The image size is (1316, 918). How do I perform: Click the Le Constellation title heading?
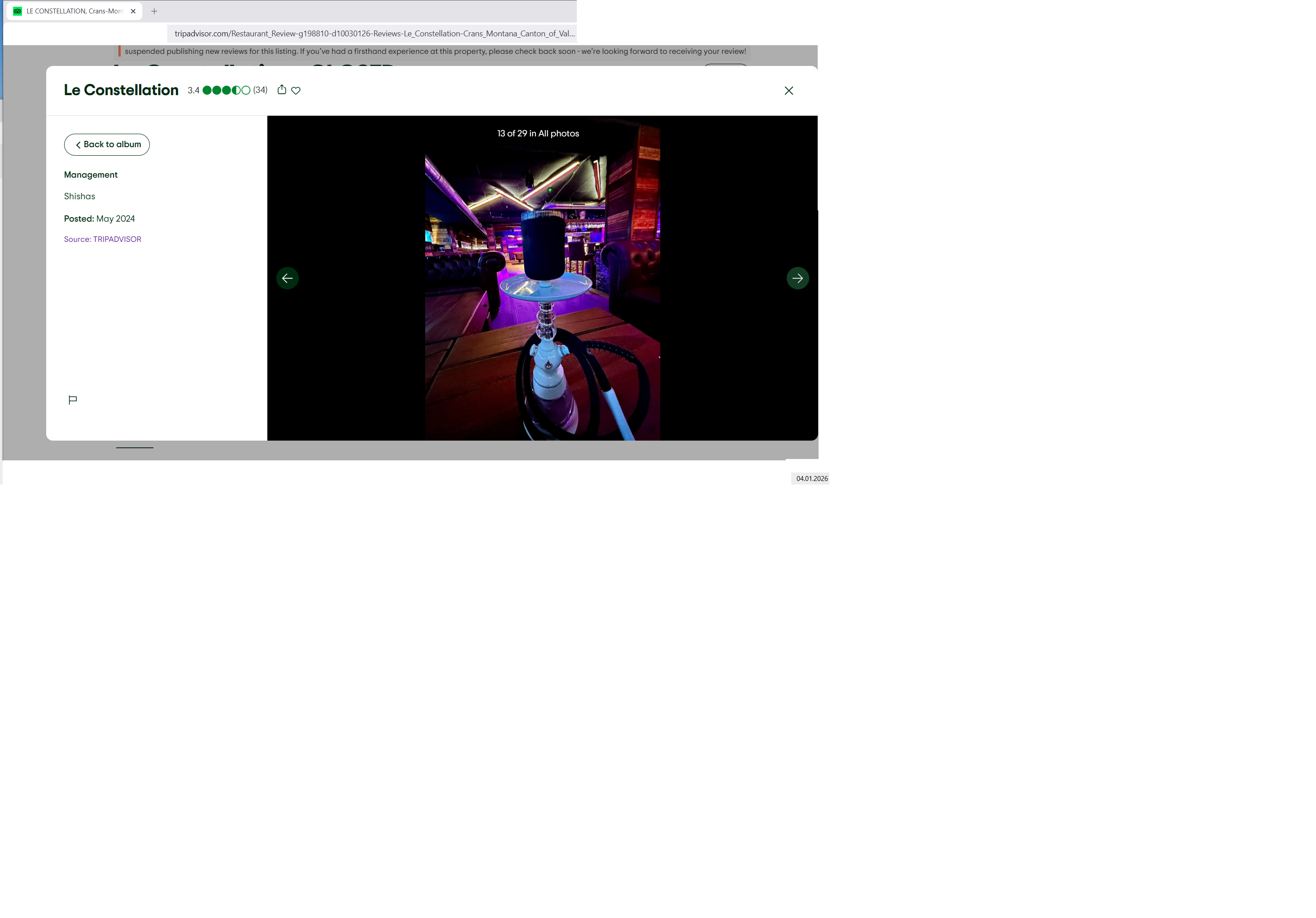coord(121,90)
